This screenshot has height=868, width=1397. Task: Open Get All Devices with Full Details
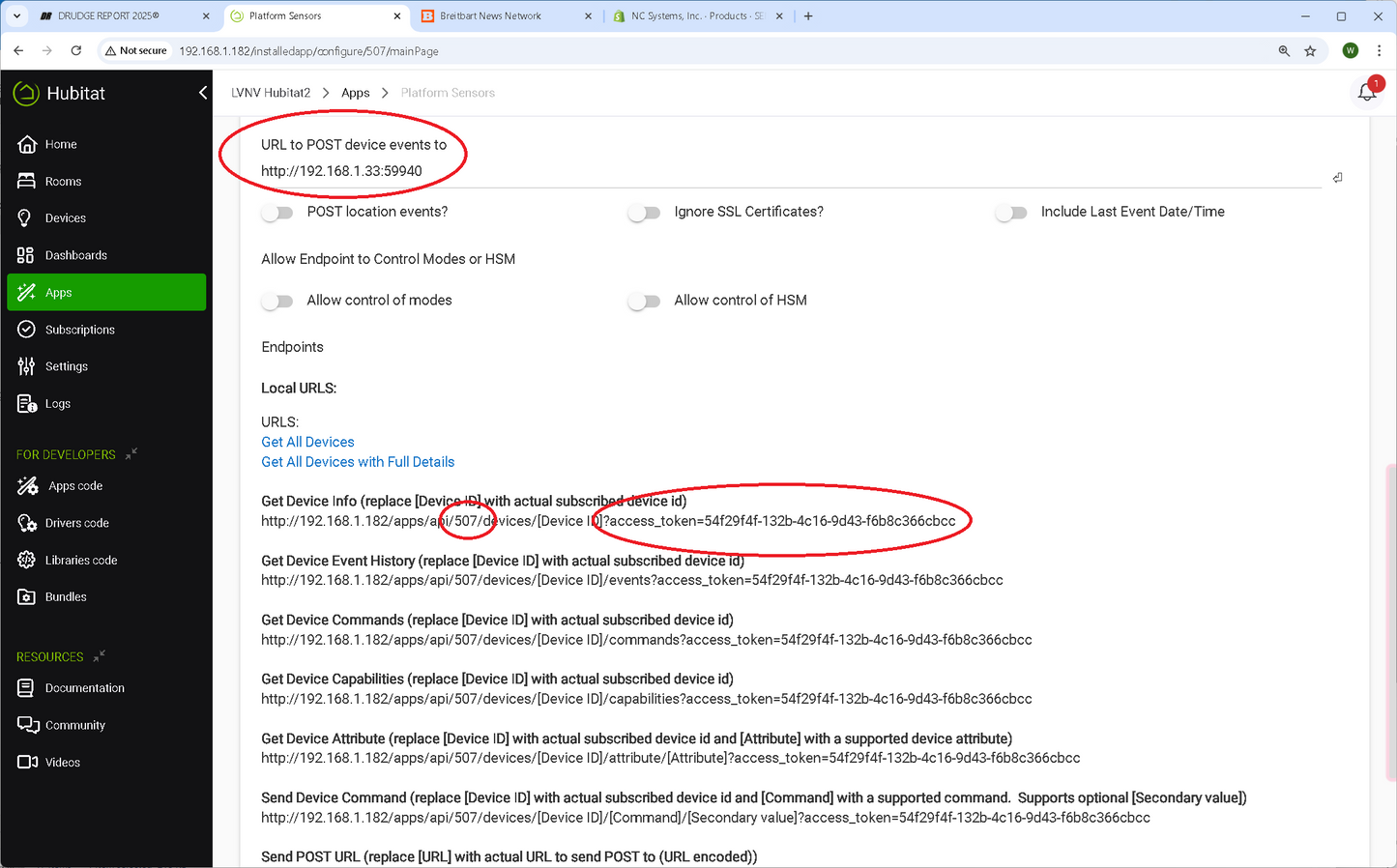[358, 462]
